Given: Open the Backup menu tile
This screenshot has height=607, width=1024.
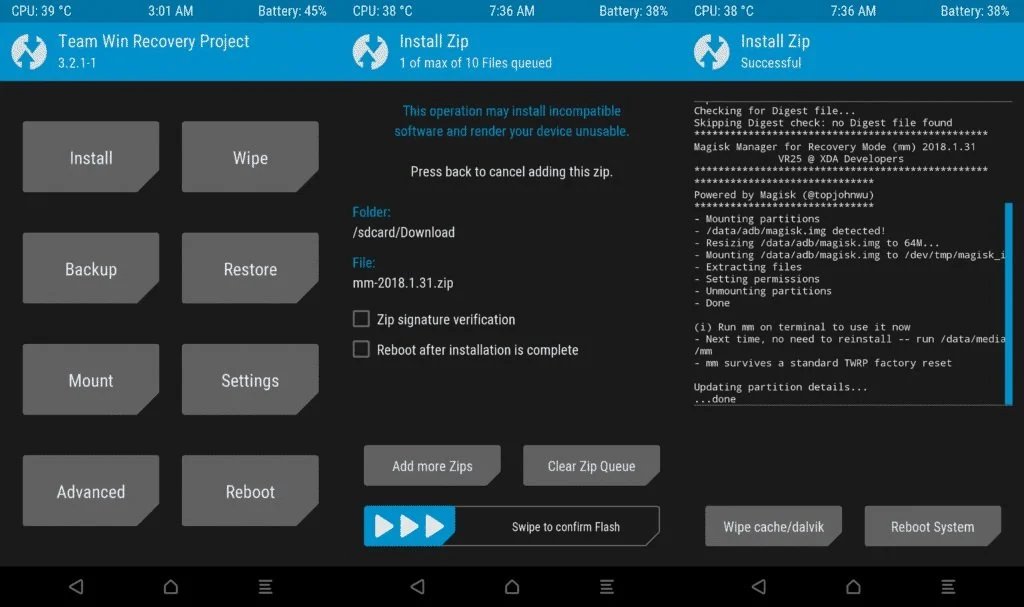Looking at the screenshot, I should [90, 268].
